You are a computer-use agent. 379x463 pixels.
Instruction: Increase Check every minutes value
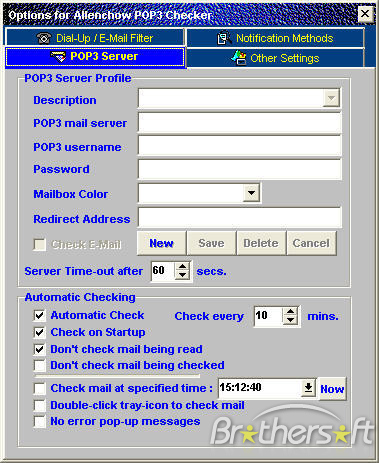click(290, 312)
